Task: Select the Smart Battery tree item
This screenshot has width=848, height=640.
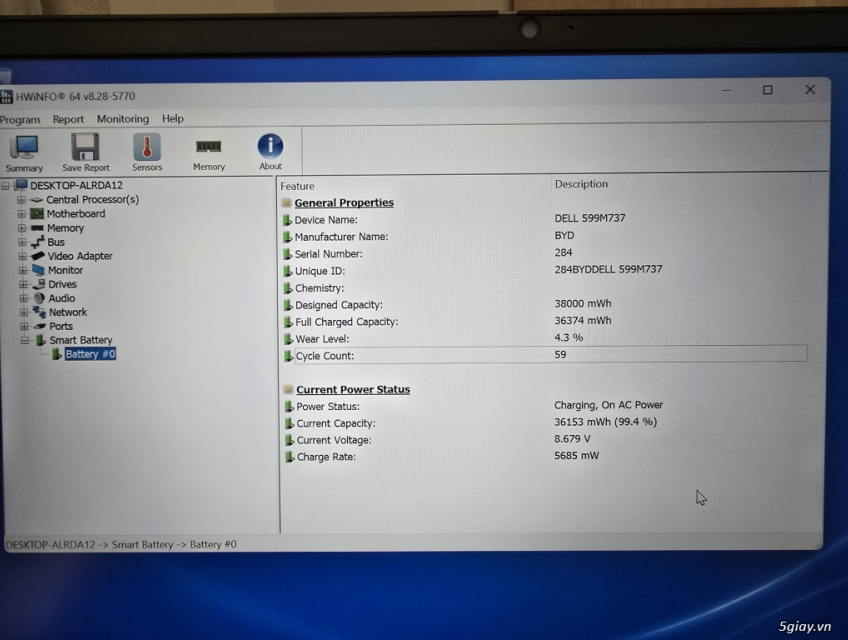Action: point(81,340)
